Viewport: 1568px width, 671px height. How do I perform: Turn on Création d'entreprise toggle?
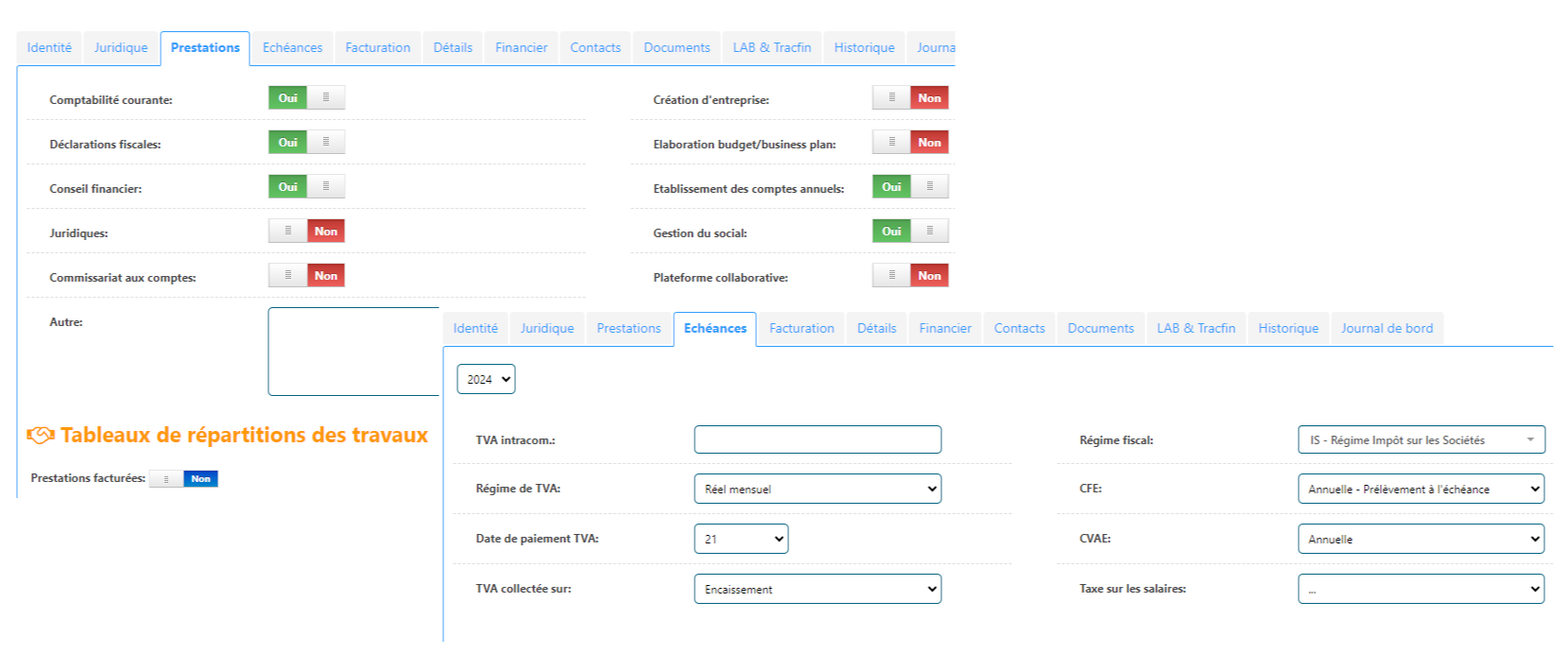pos(909,98)
